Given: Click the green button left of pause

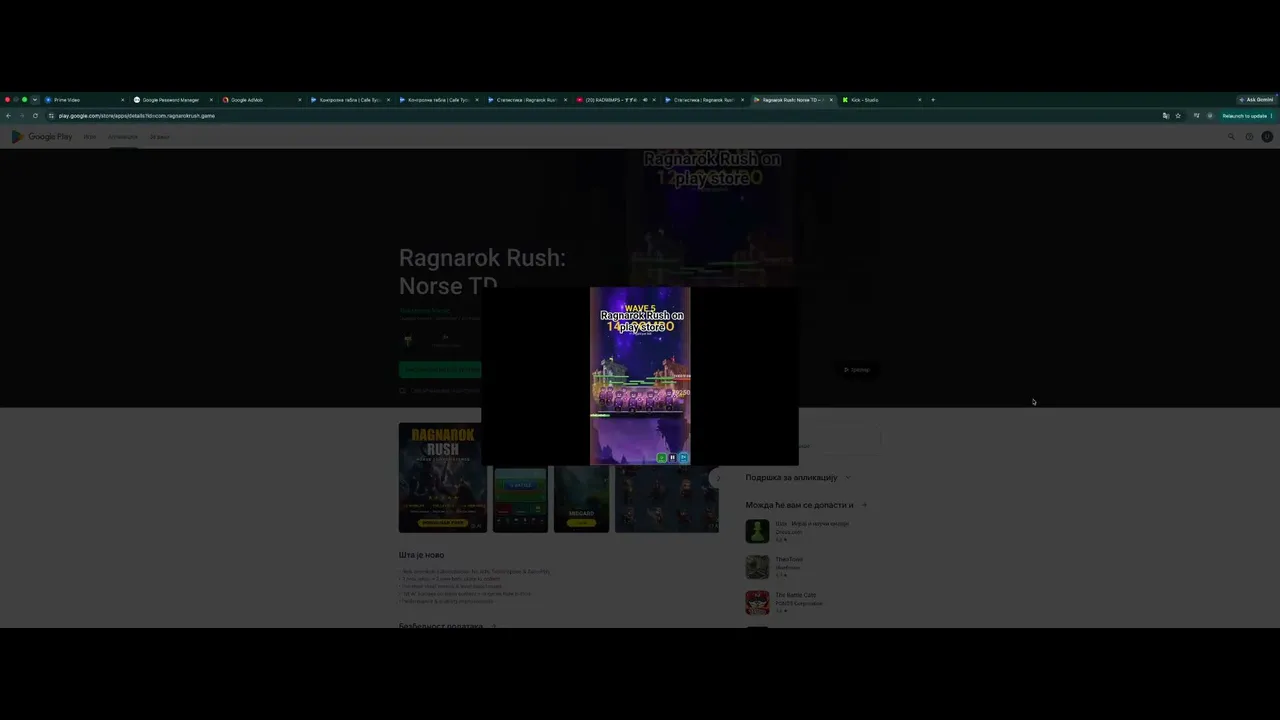Looking at the screenshot, I should 662,458.
